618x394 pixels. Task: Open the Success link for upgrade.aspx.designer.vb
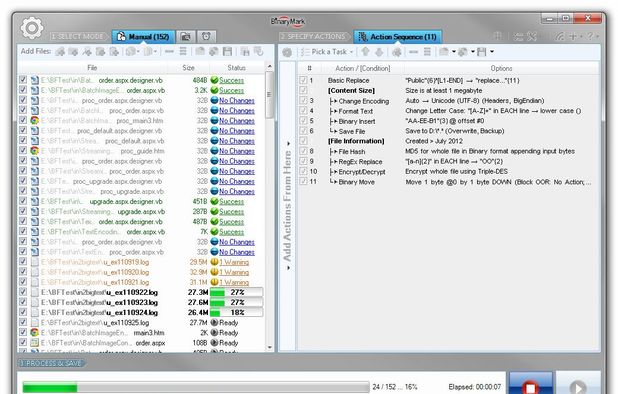click(231, 201)
